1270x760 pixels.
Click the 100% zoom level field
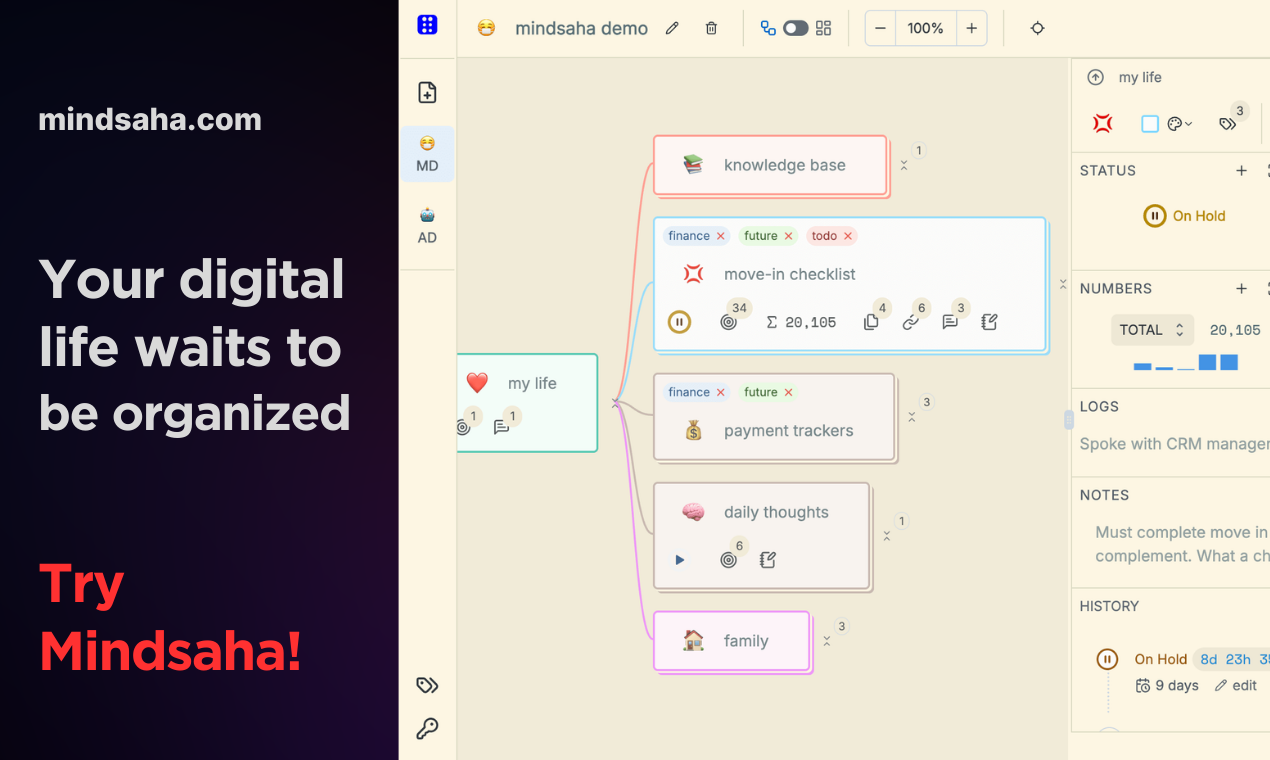click(x=926, y=28)
